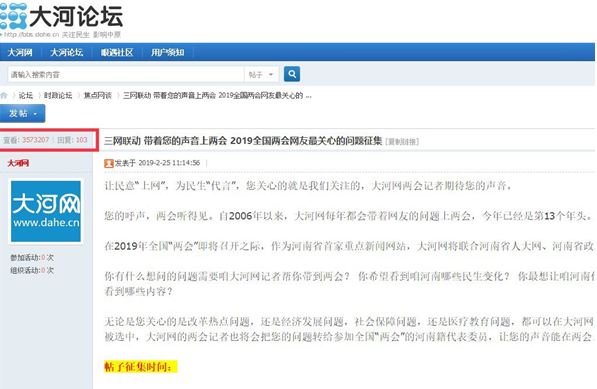Open the 发帖 dropdown button

pos(22,113)
